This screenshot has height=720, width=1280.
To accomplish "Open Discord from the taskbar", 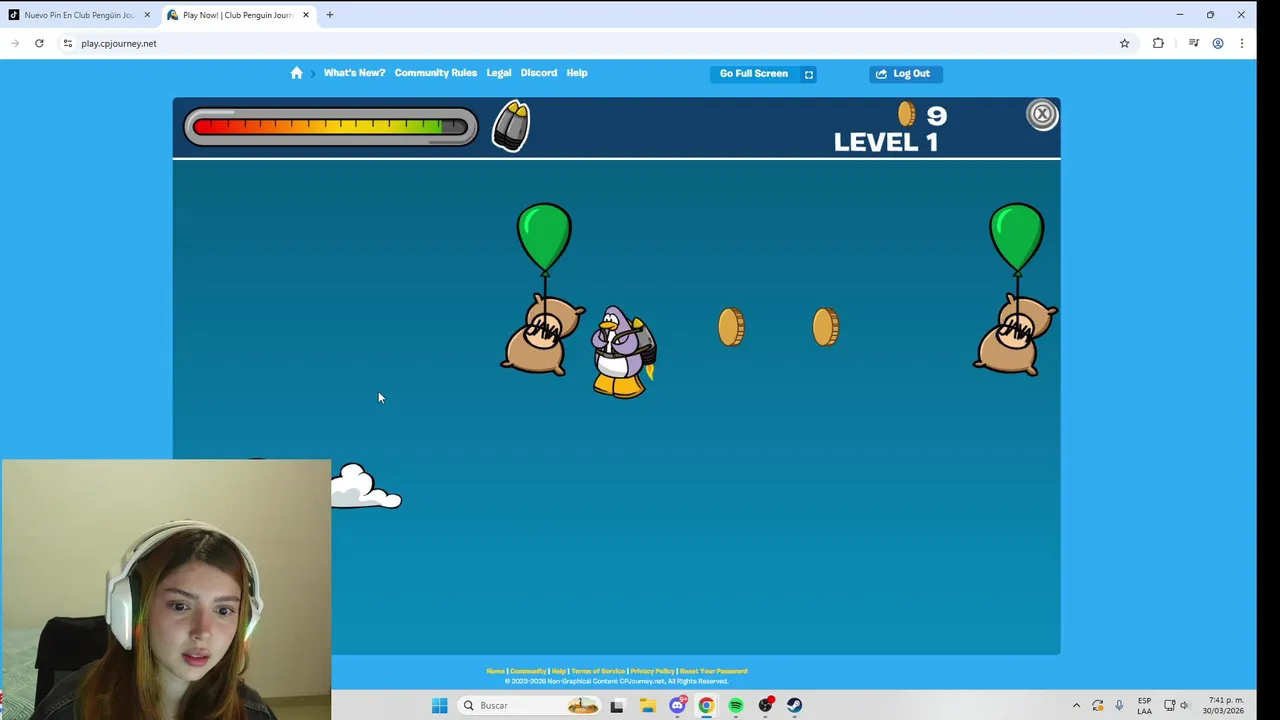I will click(x=677, y=706).
